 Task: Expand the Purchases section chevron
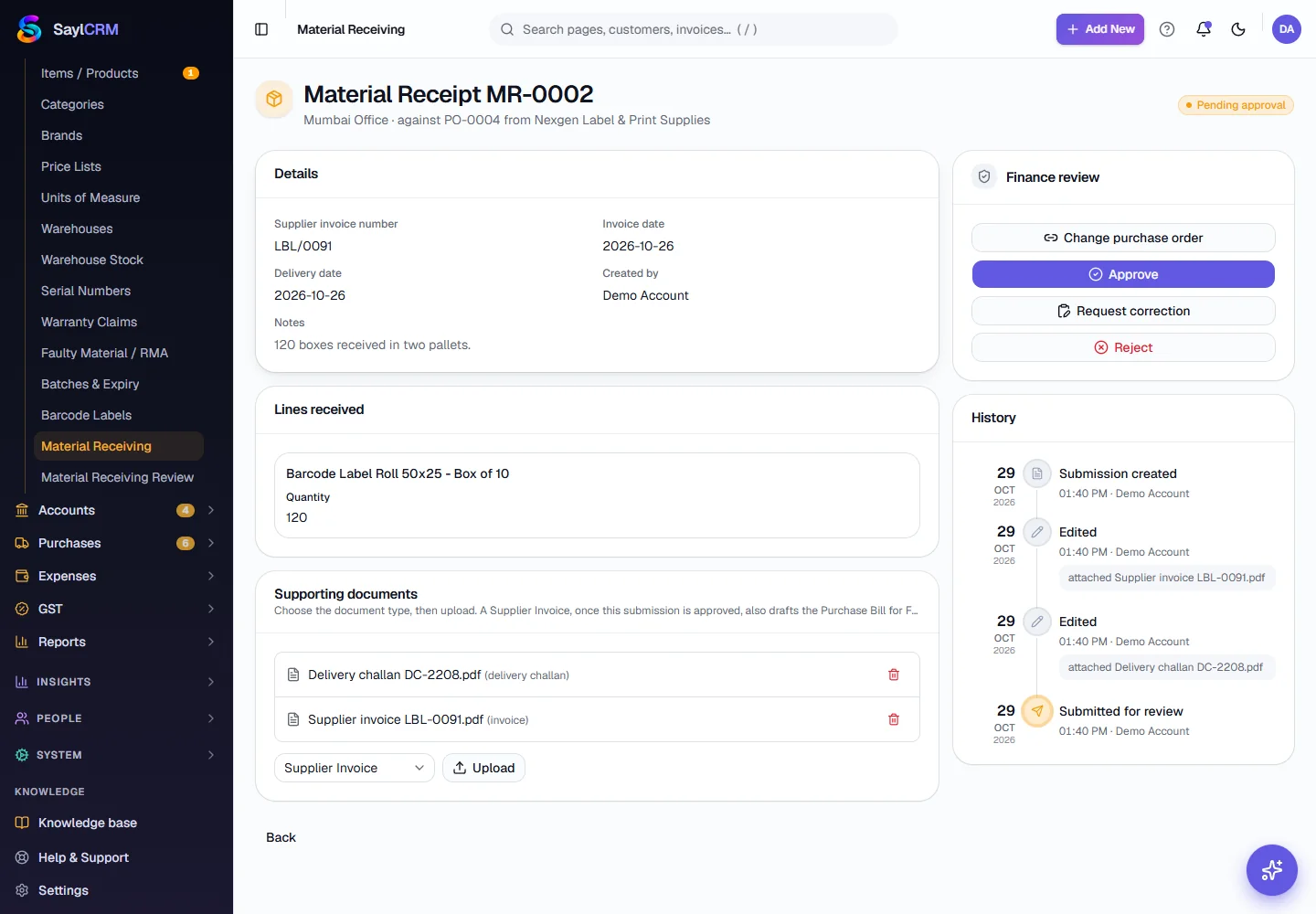[x=211, y=543]
